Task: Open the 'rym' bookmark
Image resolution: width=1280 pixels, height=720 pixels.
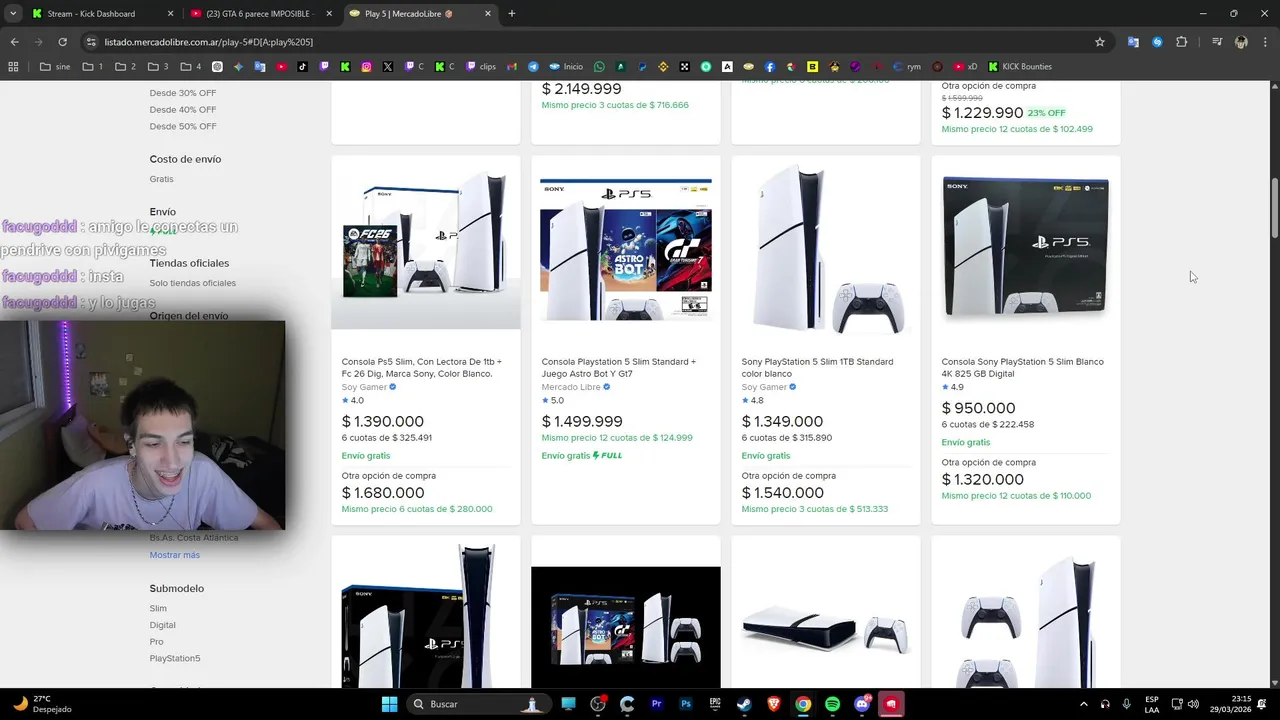Action: [x=906, y=67]
